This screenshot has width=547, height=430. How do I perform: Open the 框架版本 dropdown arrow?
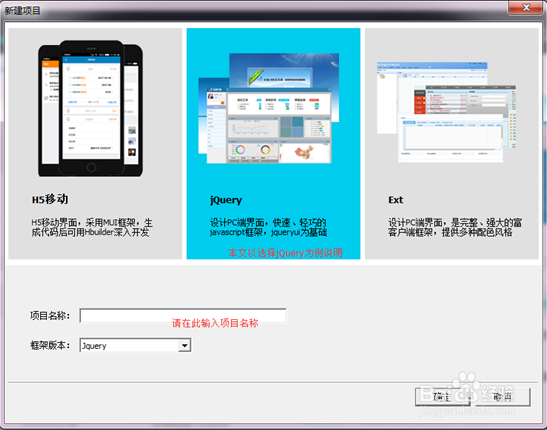coord(185,346)
